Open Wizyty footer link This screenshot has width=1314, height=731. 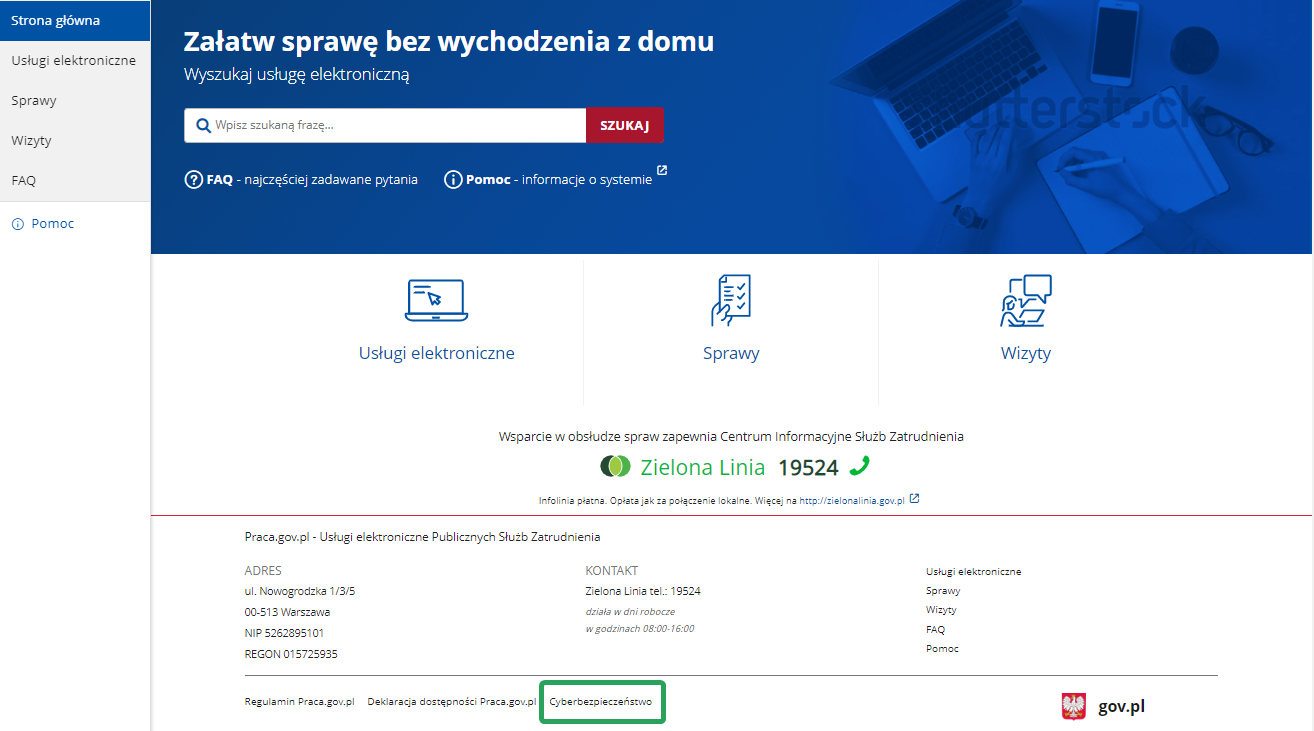[x=941, y=610]
